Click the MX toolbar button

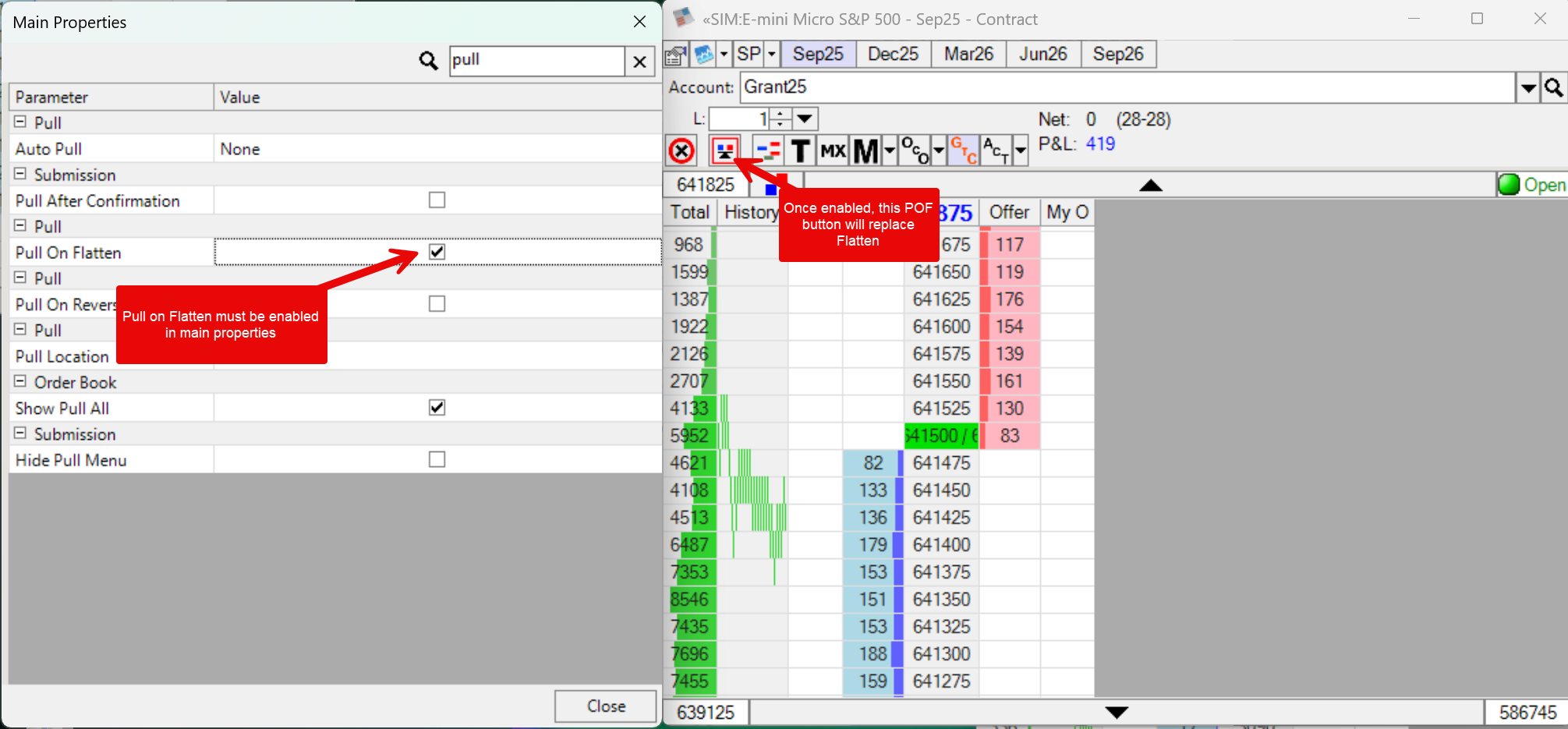coord(833,150)
